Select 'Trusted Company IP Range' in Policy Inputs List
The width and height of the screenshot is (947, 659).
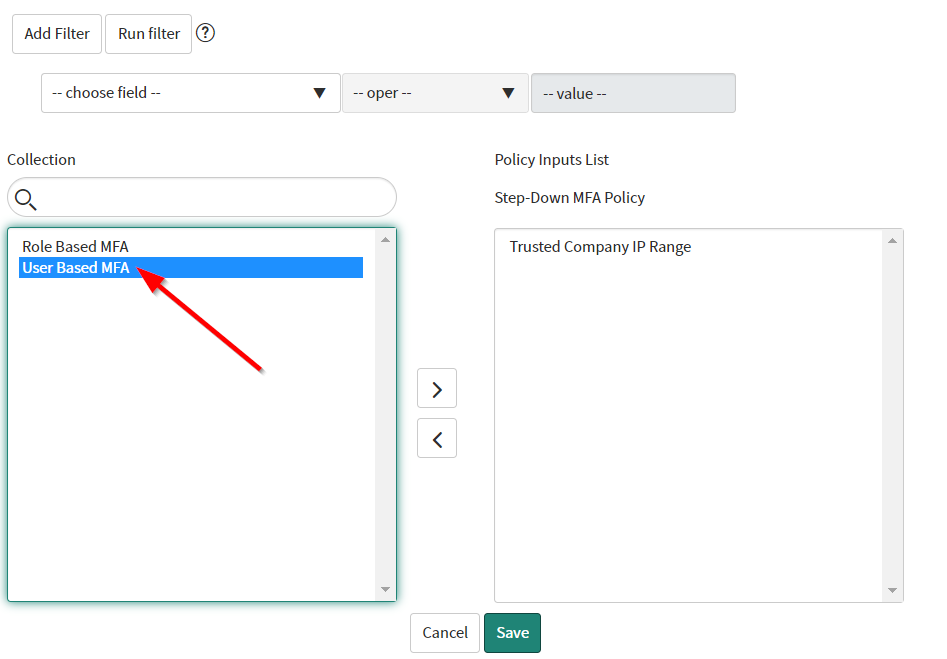(600, 246)
